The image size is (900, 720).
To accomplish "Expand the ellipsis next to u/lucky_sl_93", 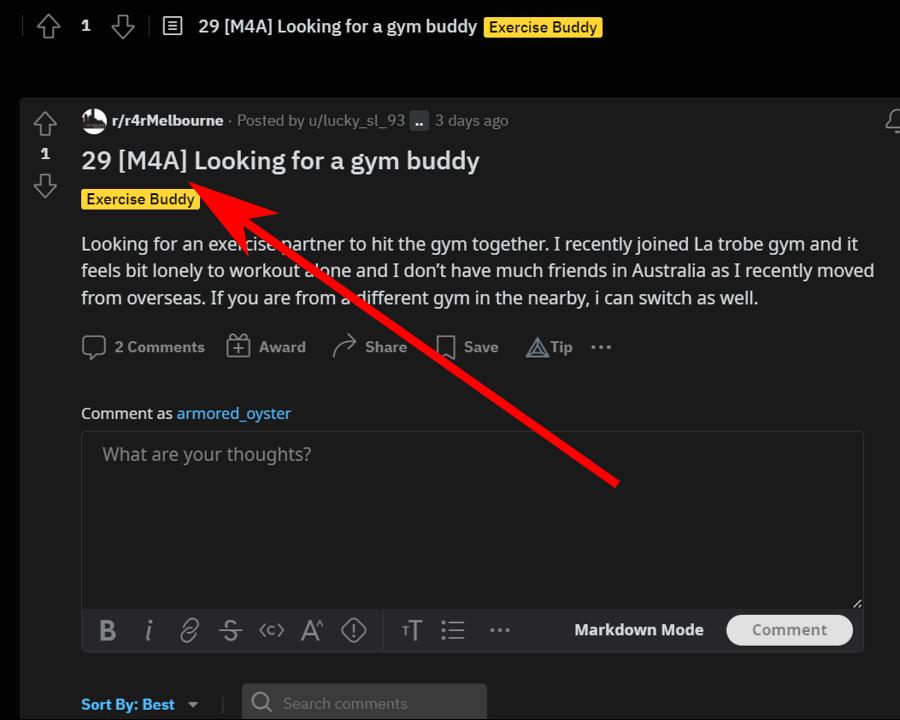I will pyautogui.click(x=419, y=120).
